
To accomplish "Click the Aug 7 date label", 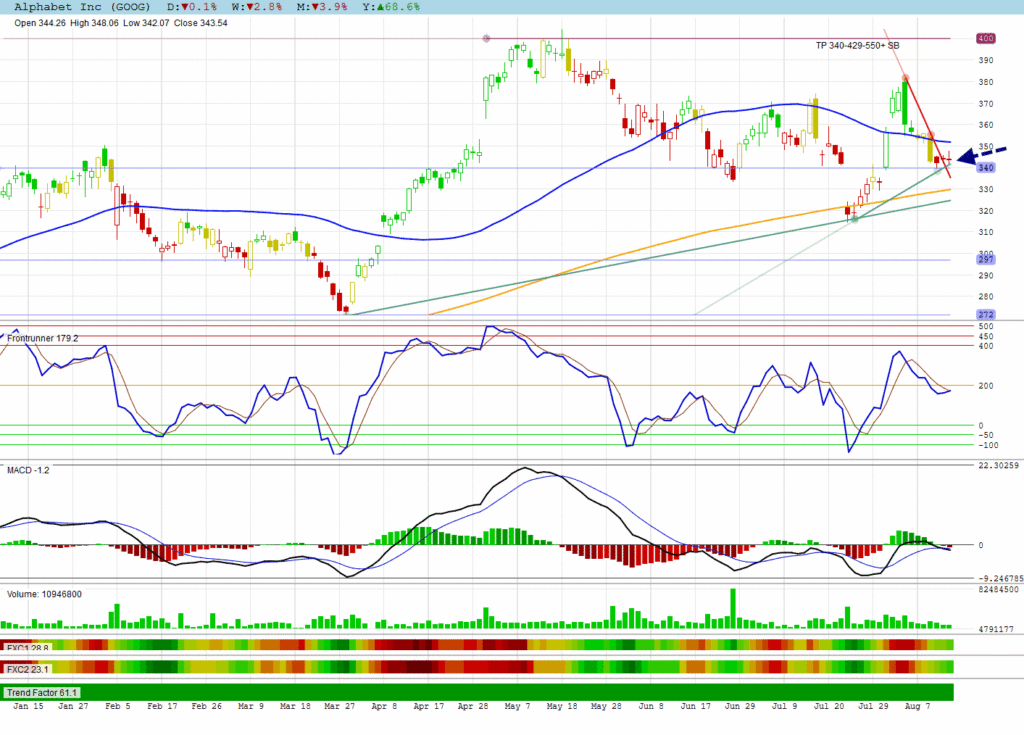I will (918, 706).
